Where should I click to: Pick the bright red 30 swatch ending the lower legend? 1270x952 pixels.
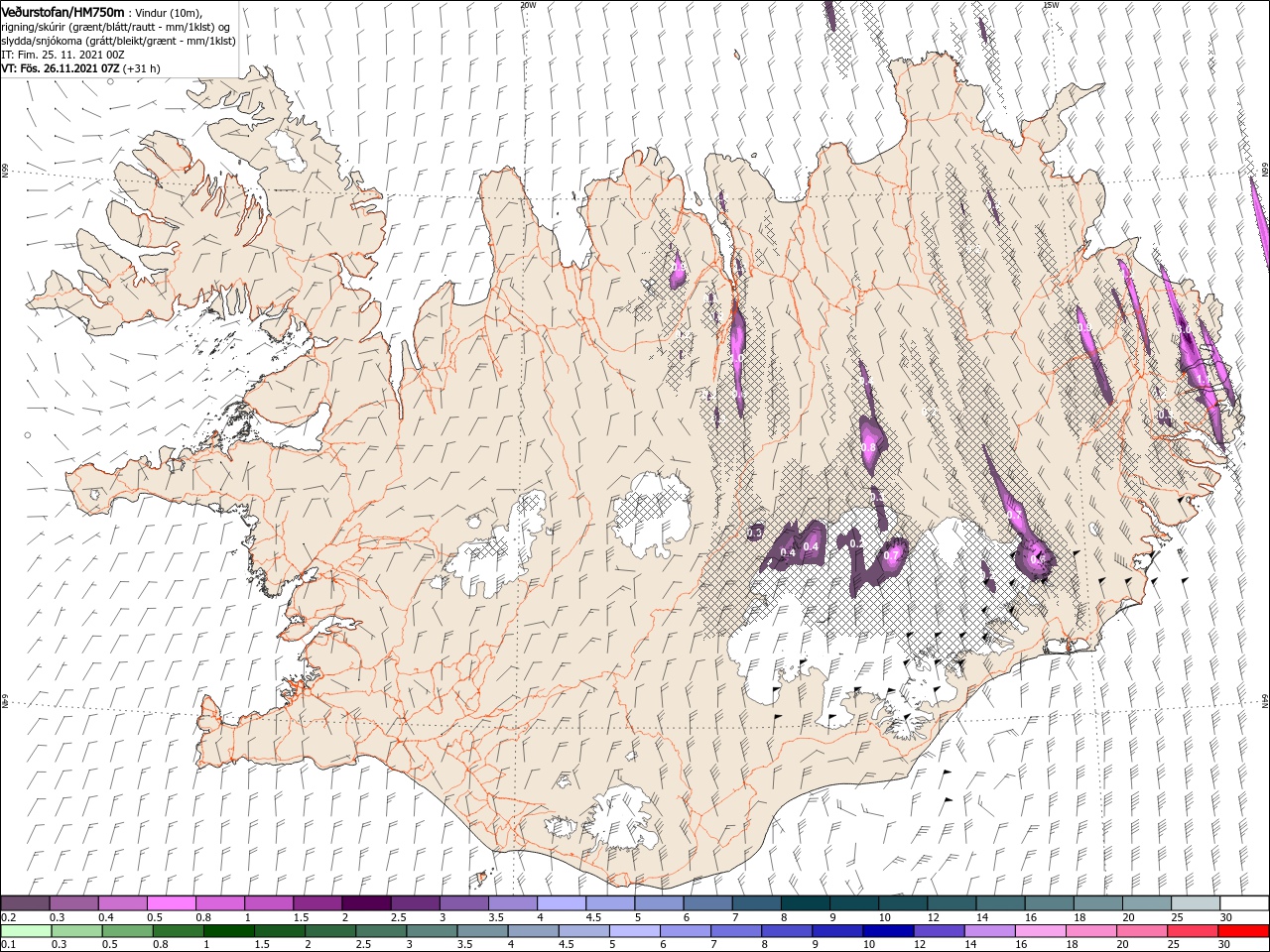point(1244,931)
